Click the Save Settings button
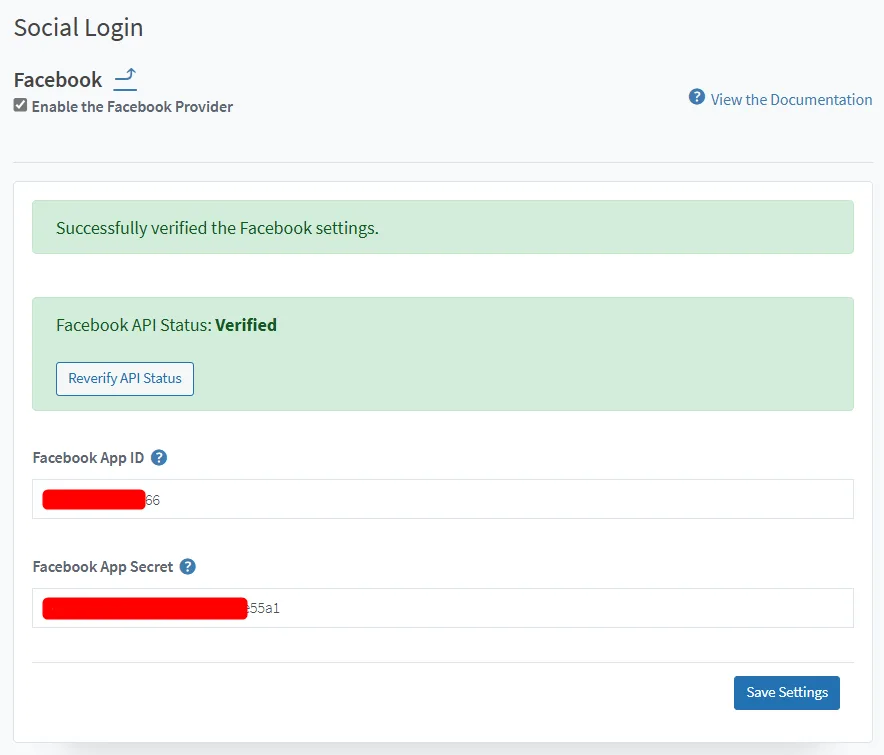The width and height of the screenshot is (884, 755). [786, 692]
